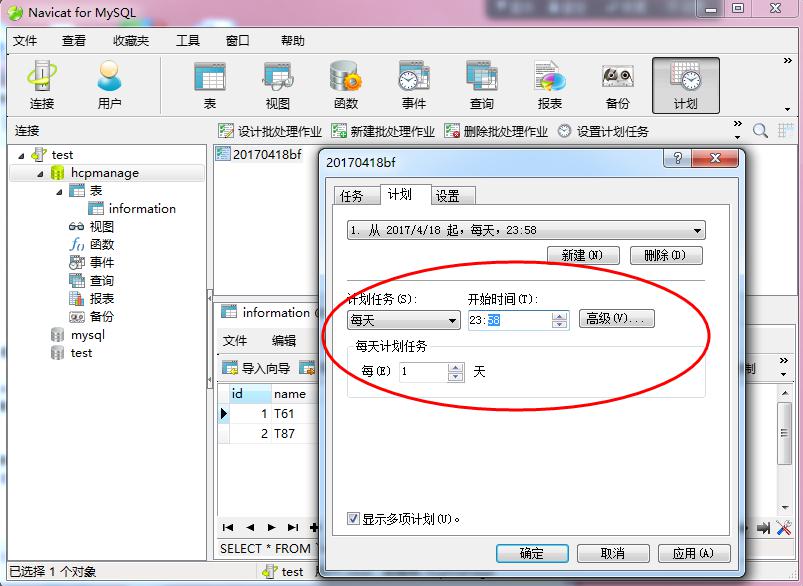The image size is (803, 586).
Task: Open the 文件 menu
Action: 25,40
